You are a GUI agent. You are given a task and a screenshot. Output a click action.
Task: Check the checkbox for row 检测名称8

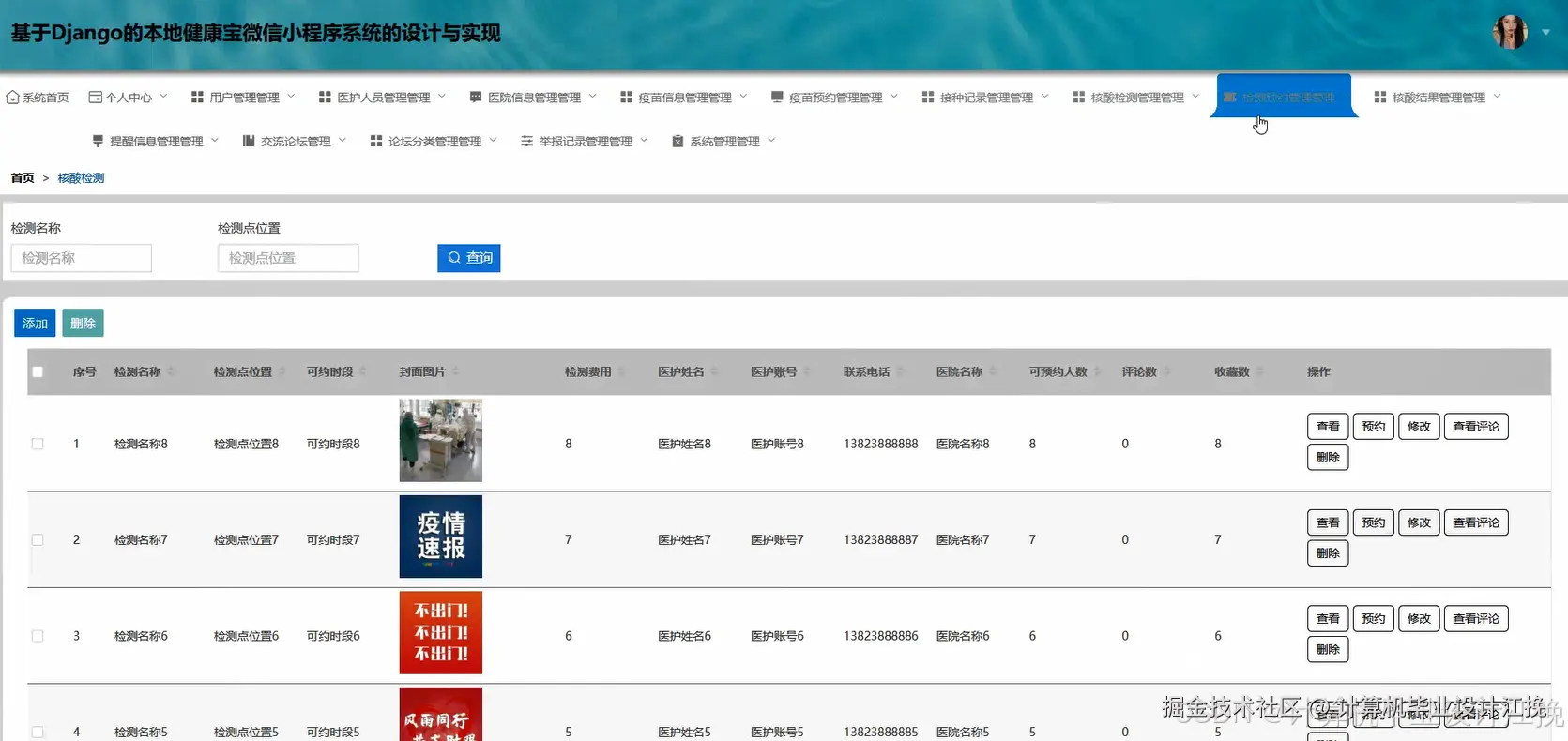pos(38,445)
